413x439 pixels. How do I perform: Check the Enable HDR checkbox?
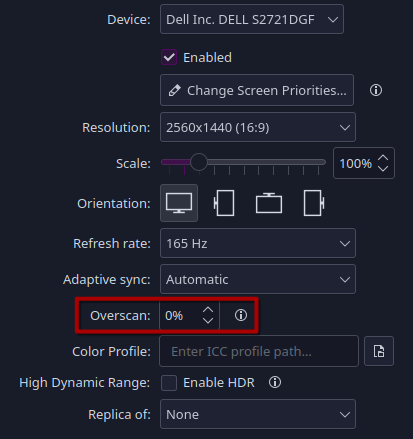point(169,383)
